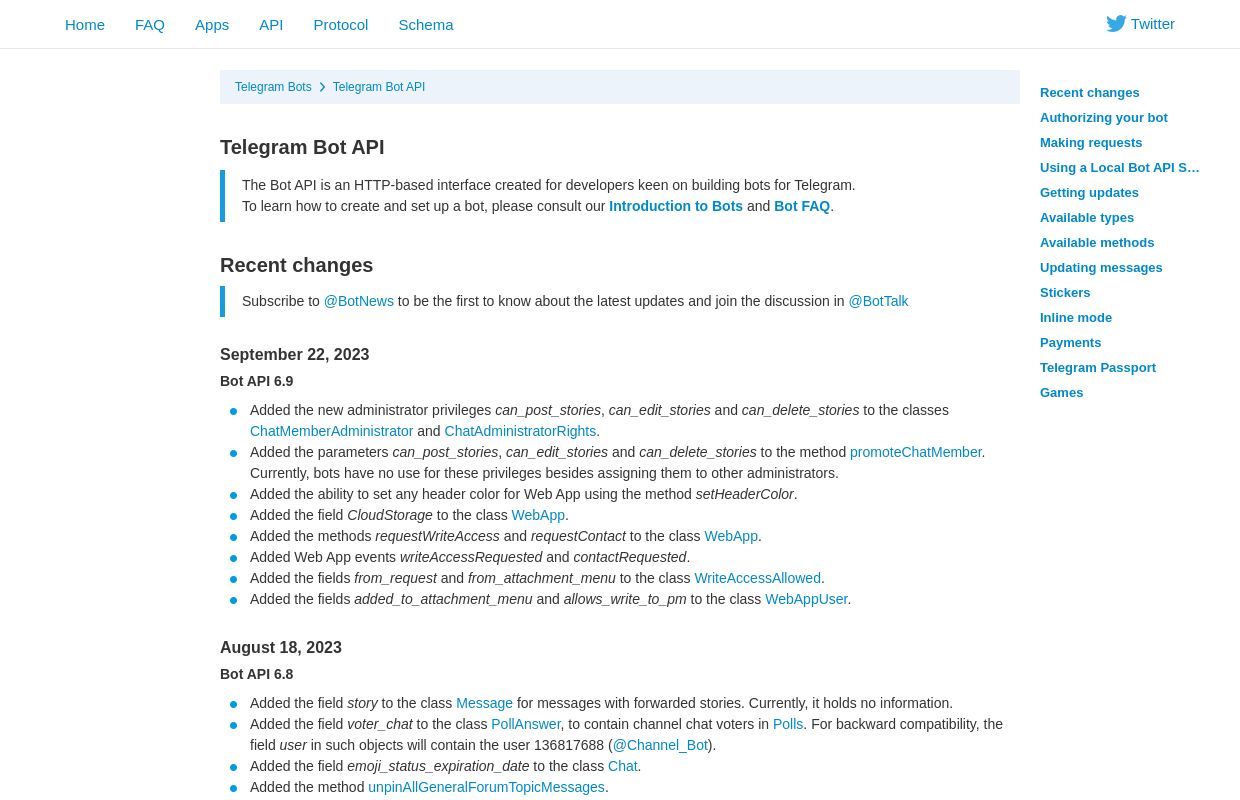The height and width of the screenshot is (800, 1240).
Task: Jump to the Games section
Action: 1062,392
